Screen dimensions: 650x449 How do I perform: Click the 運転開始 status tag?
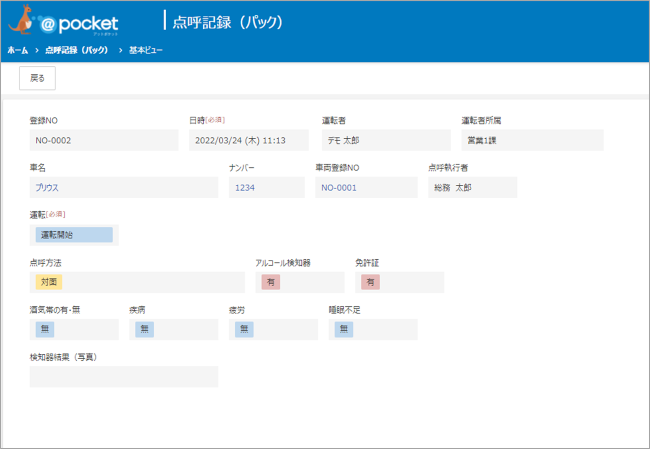pos(74,235)
